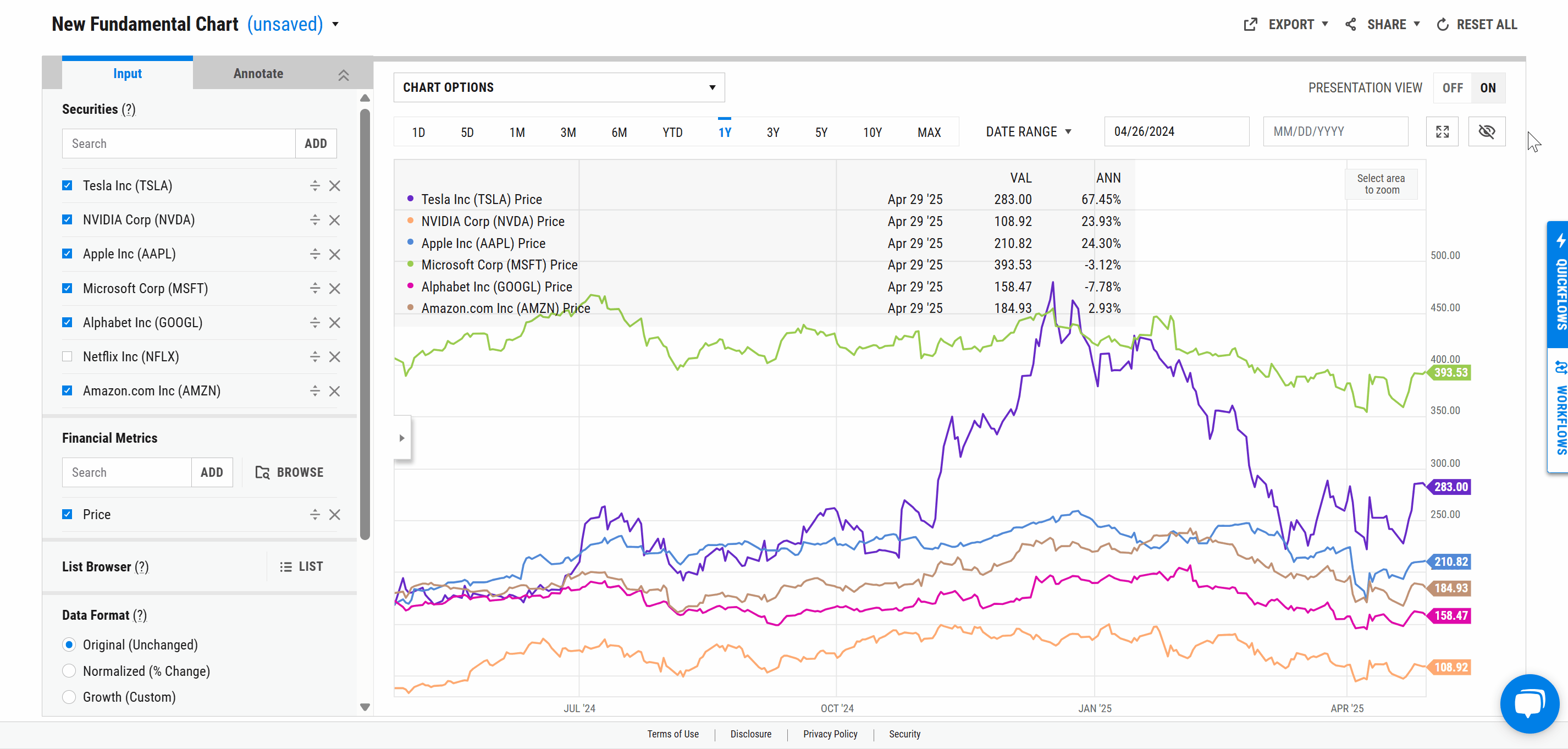Select the YTD time range

pyautogui.click(x=672, y=132)
